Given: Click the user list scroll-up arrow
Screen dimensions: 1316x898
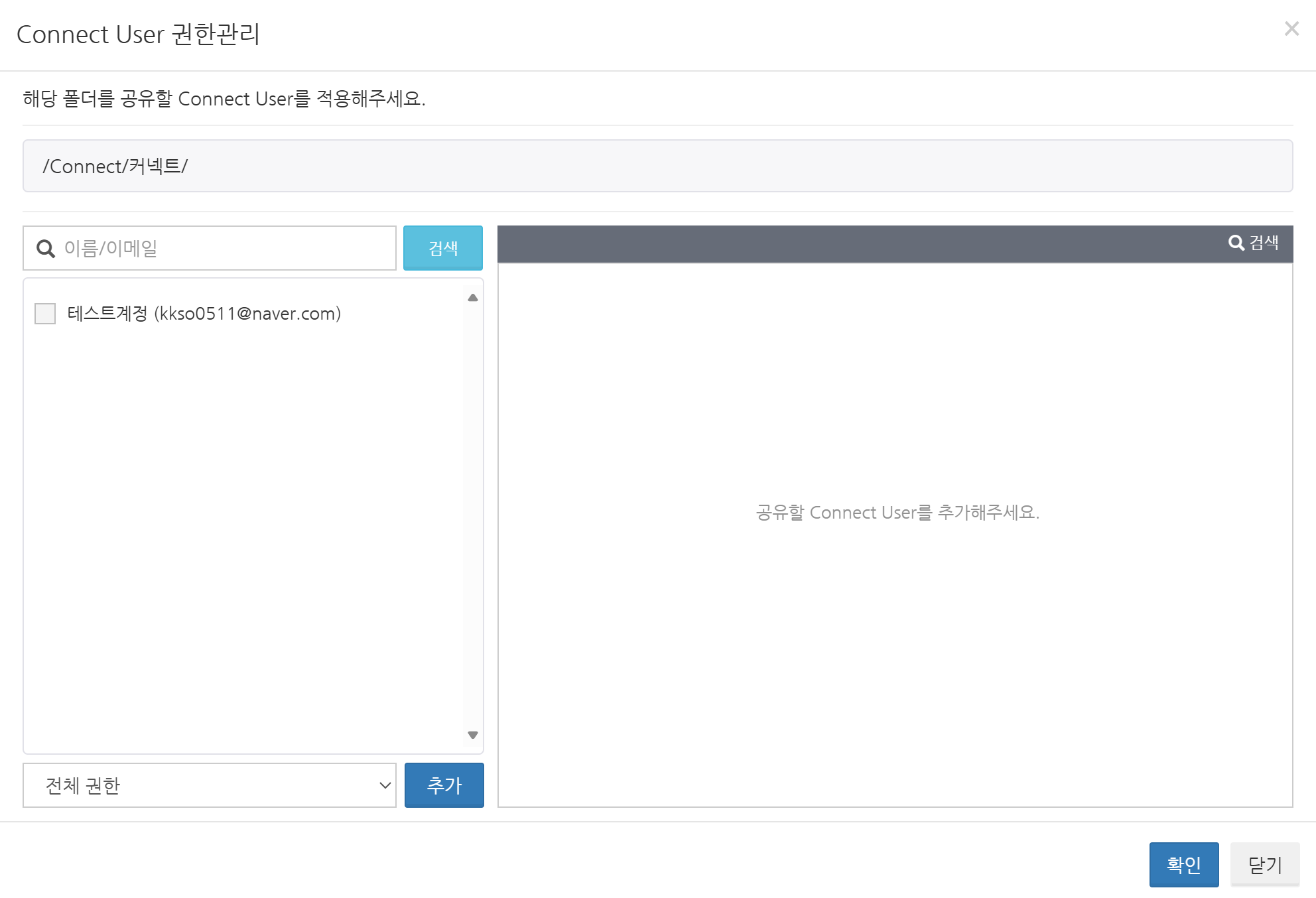Looking at the screenshot, I should click(x=472, y=298).
